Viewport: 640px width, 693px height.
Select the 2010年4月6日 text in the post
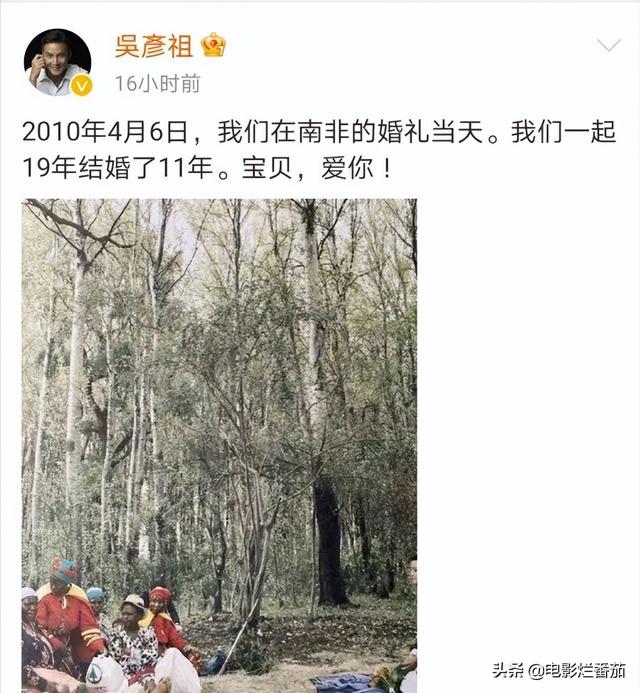tap(105, 133)
